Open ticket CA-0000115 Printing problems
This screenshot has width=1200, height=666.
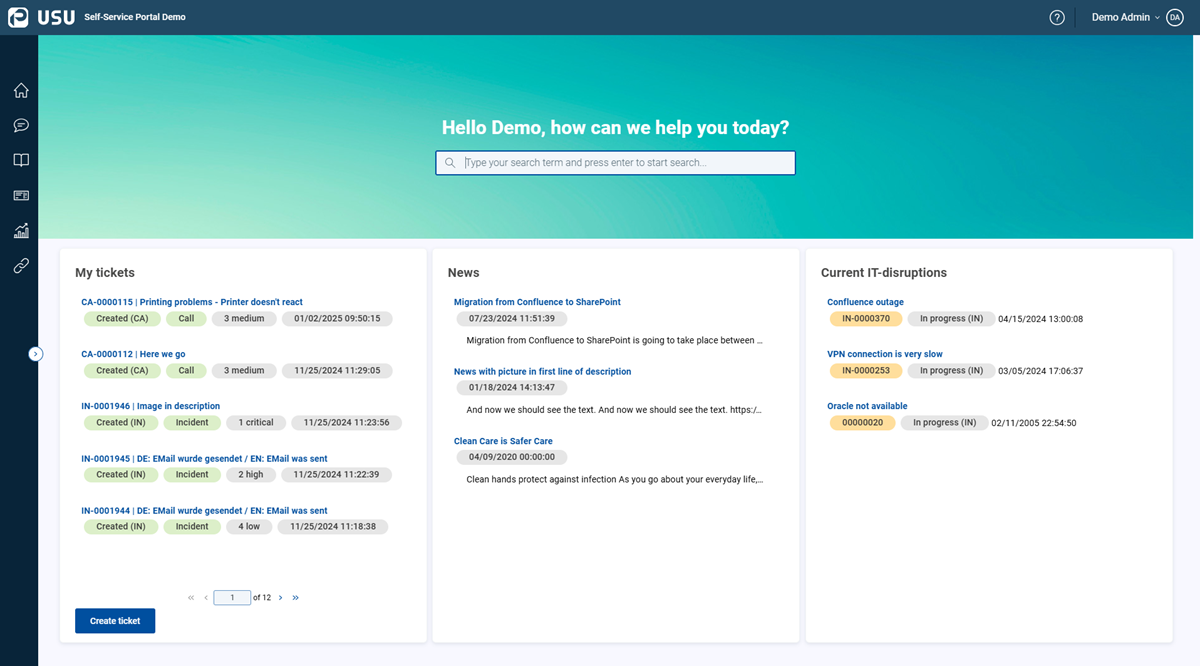192,302
